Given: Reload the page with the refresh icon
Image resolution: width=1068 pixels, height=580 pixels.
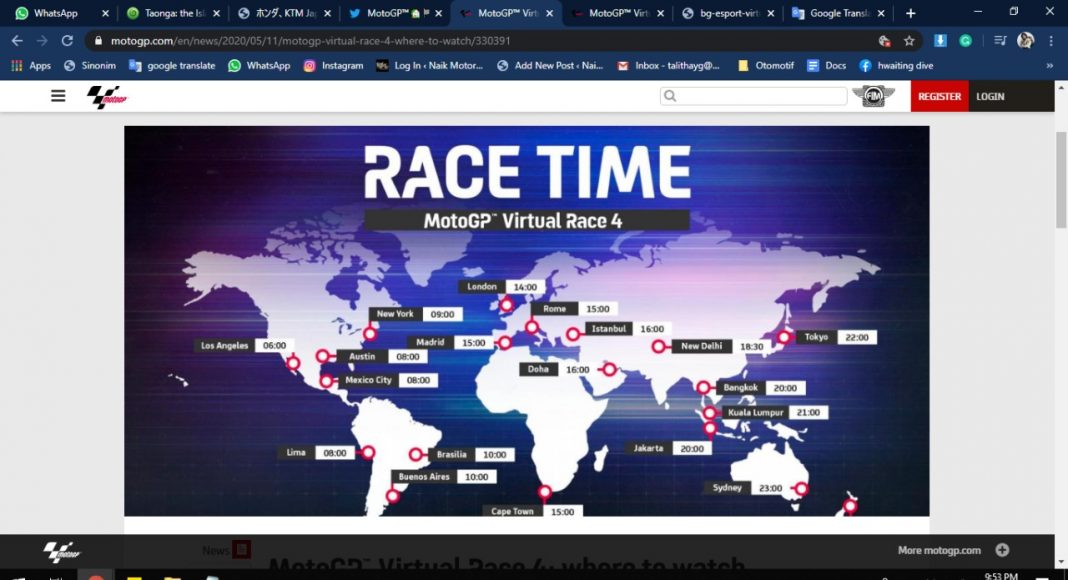Looking at the screenshot, I should (67, 41).
